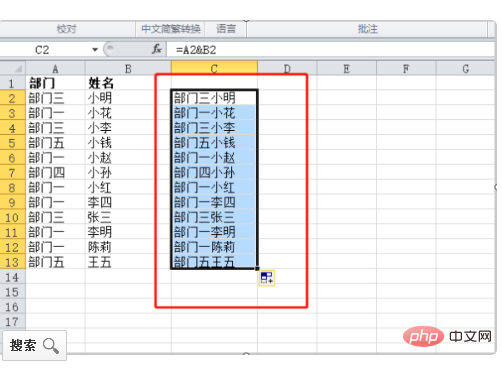Click cell with 小孙

128,172
